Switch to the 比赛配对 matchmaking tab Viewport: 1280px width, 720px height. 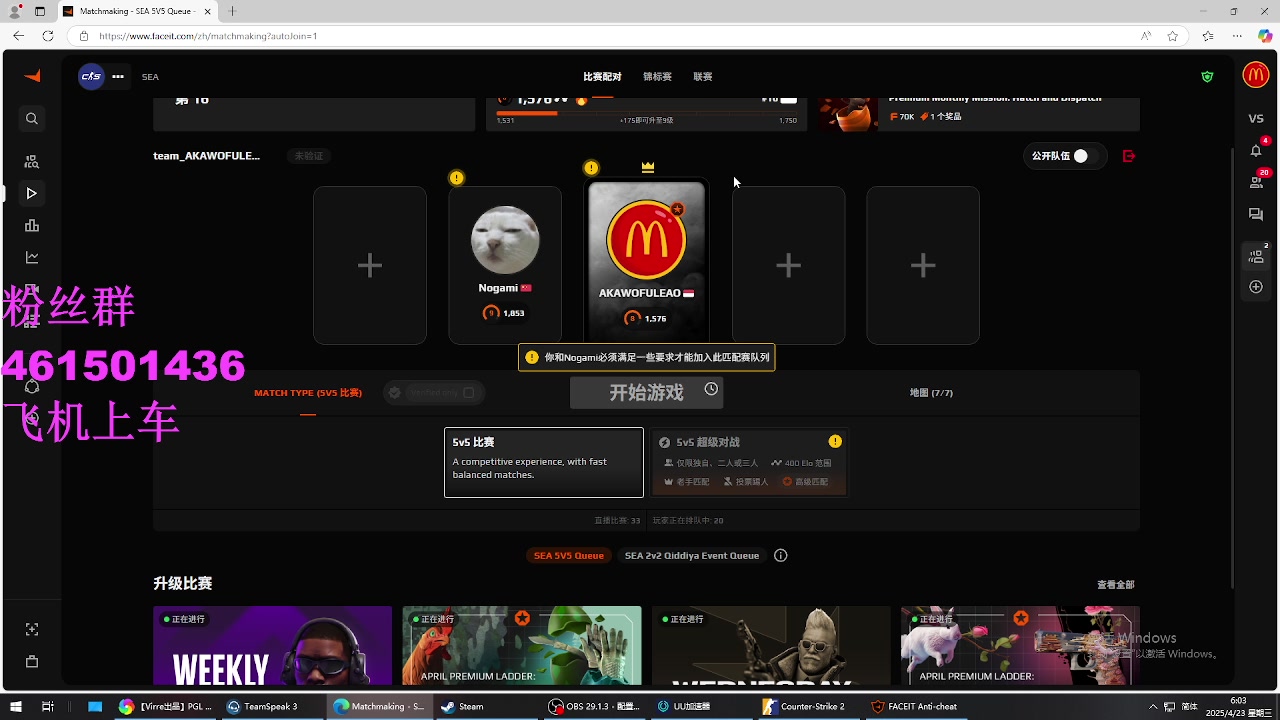pyautogui.click(x=602, y=77)
